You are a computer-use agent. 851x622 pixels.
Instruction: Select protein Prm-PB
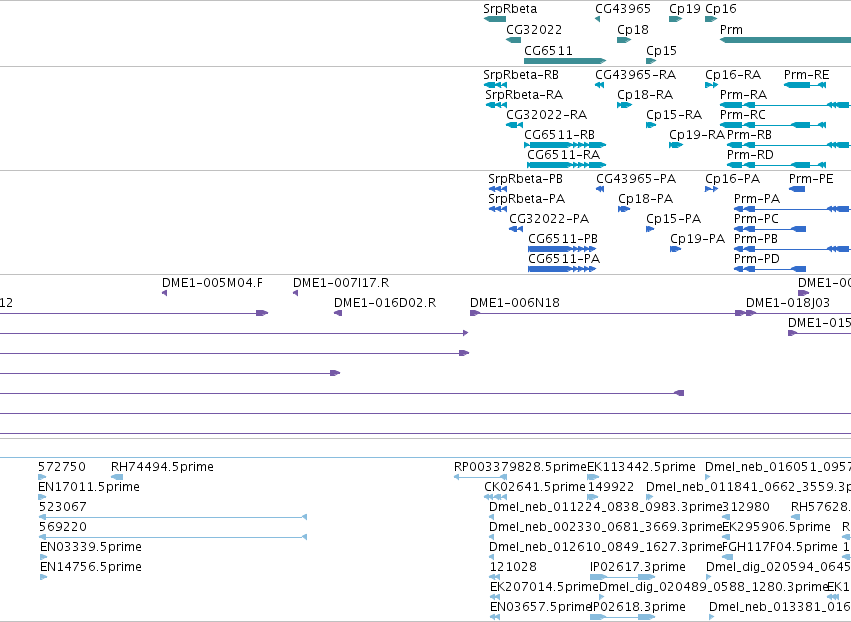tap(792, 249)
